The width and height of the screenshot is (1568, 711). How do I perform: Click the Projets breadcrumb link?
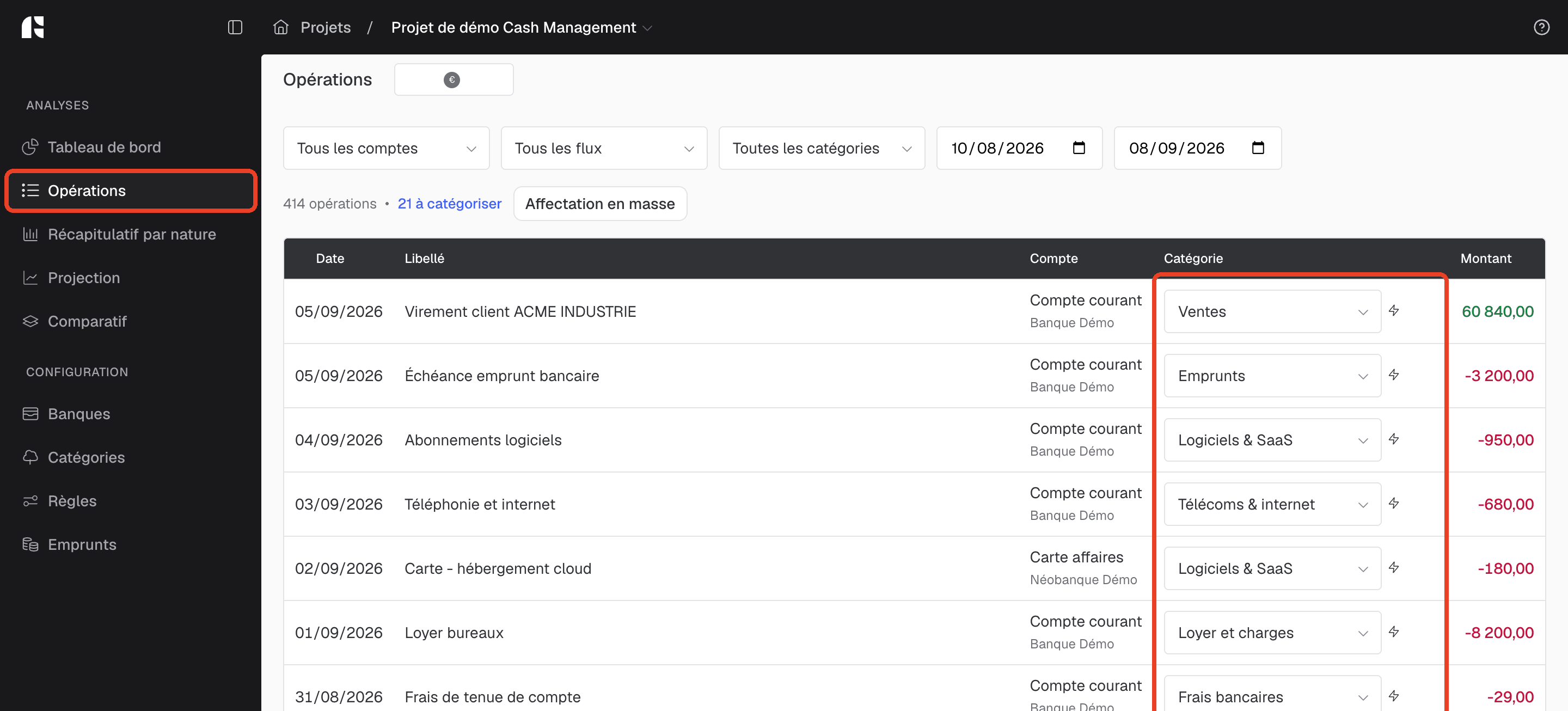click(x=326, y=27)
